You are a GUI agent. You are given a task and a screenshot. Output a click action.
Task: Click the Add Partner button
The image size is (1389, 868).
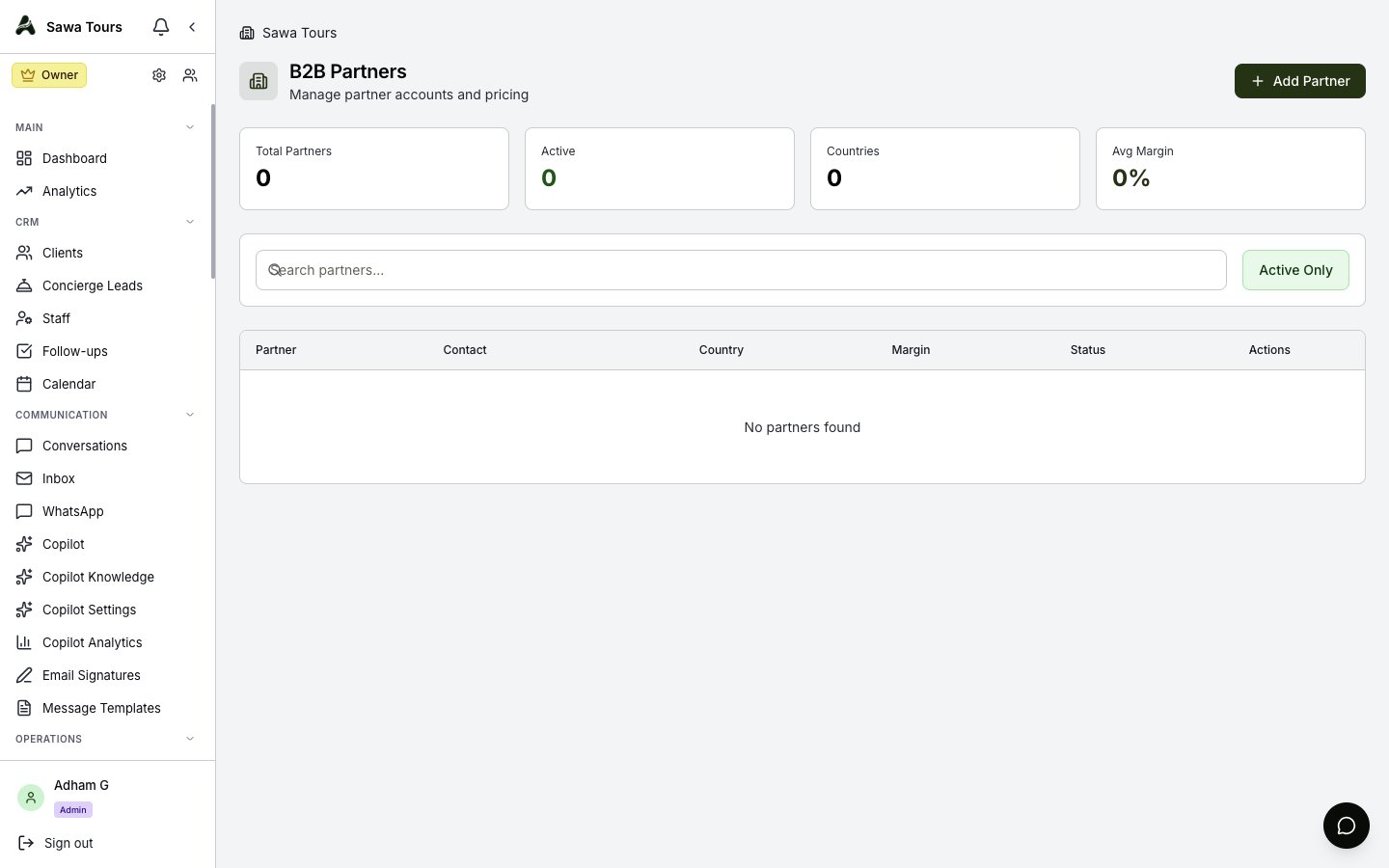1299,81
